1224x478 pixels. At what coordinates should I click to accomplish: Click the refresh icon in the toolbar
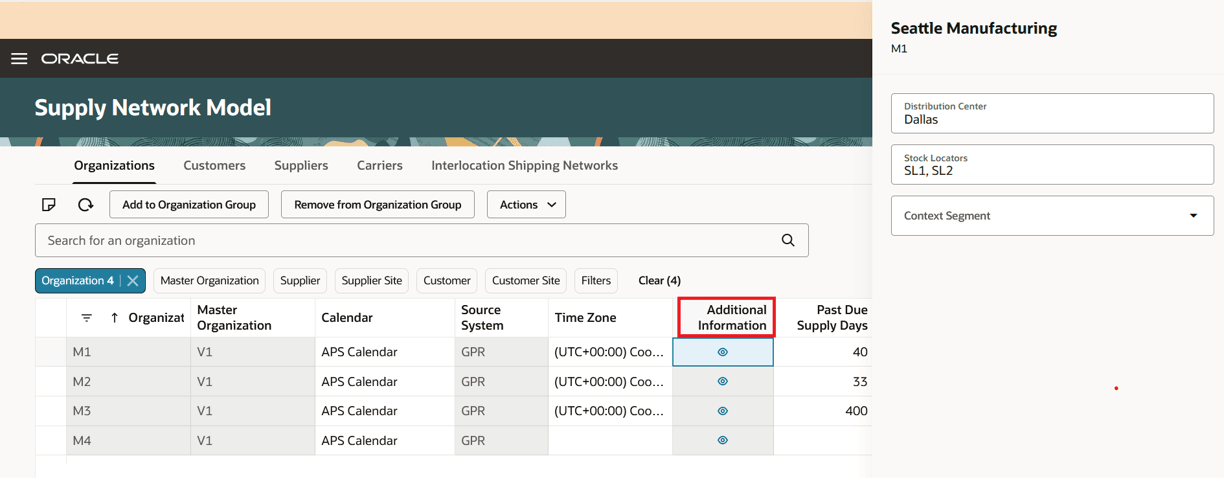85,205
